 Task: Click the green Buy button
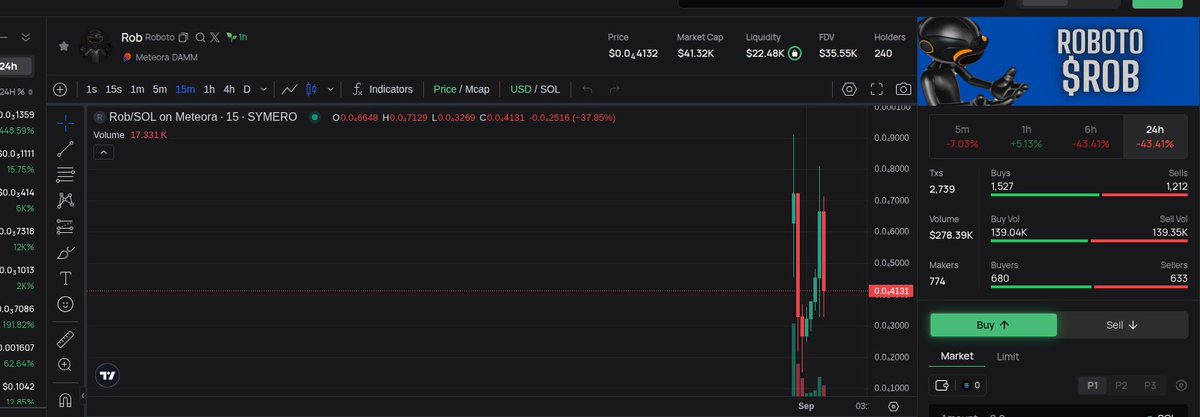click(x=993, y=325)
